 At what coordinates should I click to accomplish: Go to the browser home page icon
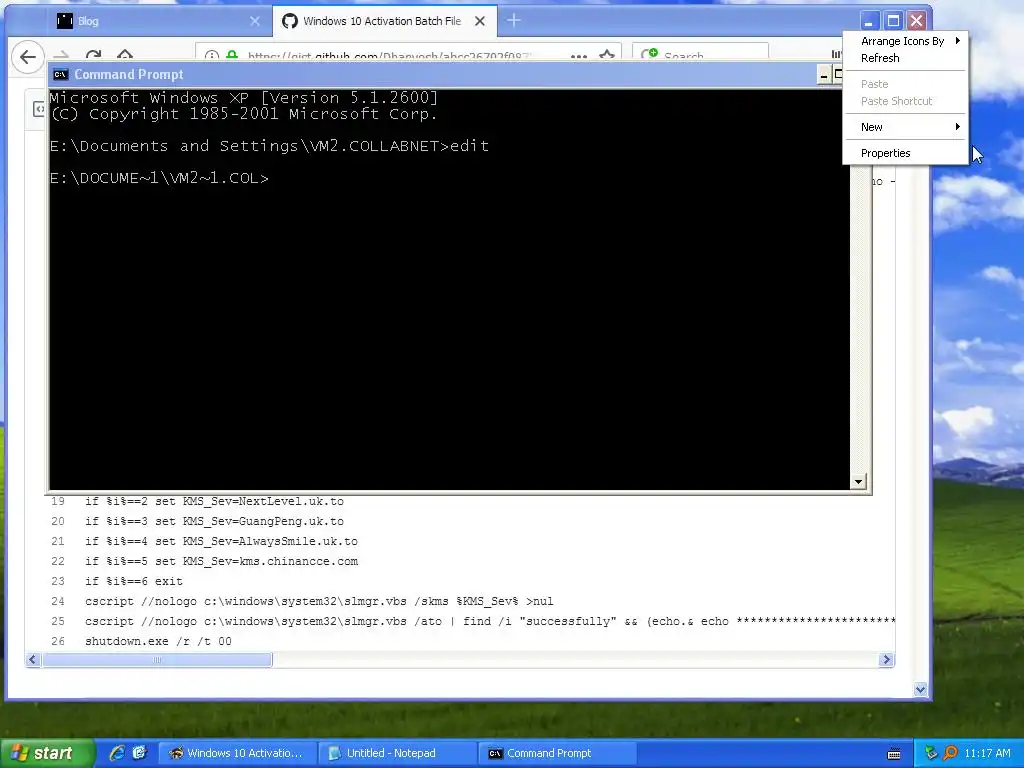point(125,56)
